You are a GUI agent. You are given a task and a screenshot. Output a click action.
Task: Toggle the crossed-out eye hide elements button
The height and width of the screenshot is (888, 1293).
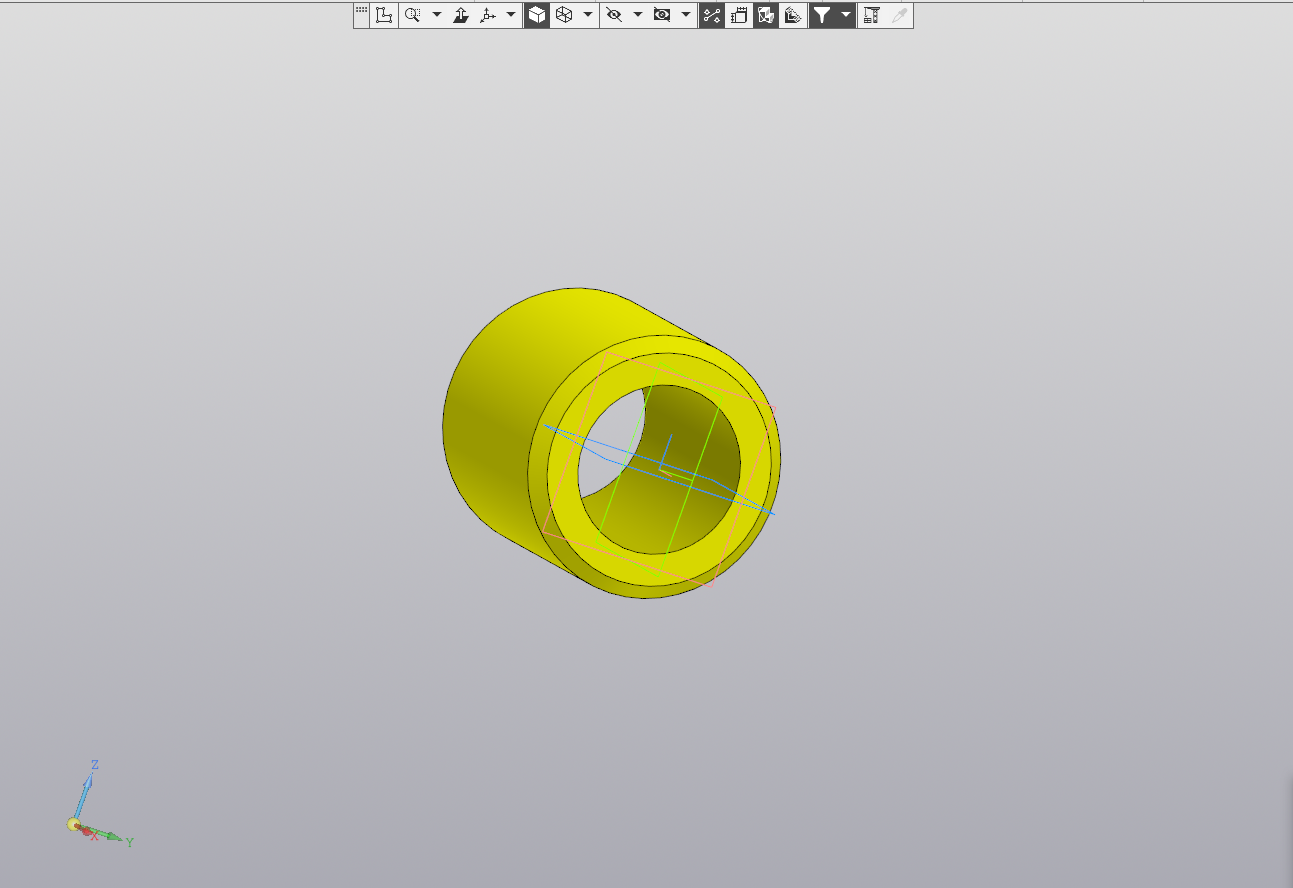click(614, 15)
